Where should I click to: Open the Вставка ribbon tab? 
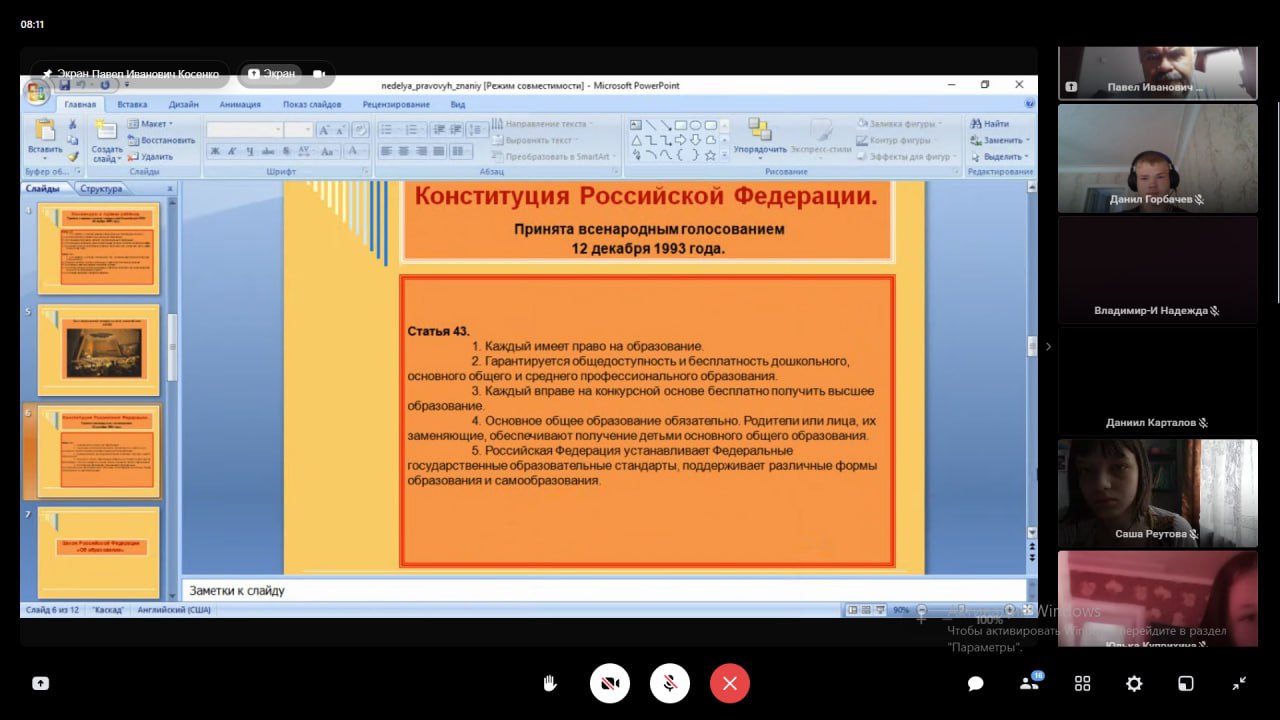click(x=132, y=104)
